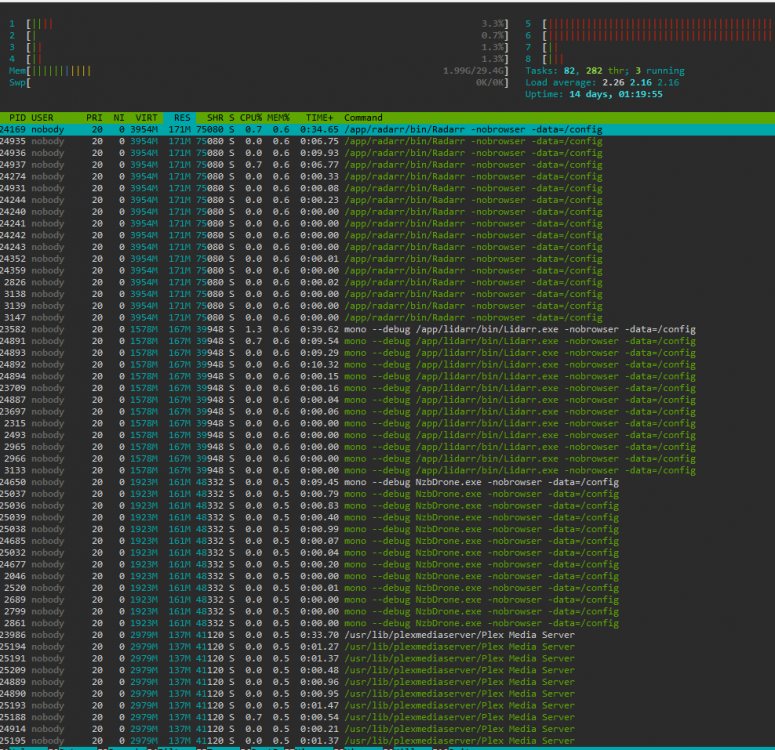Viewport: 775px width, 750px height.
Task: Select the highlighted Radarr process PID 24169
Action: coord(388,130)
